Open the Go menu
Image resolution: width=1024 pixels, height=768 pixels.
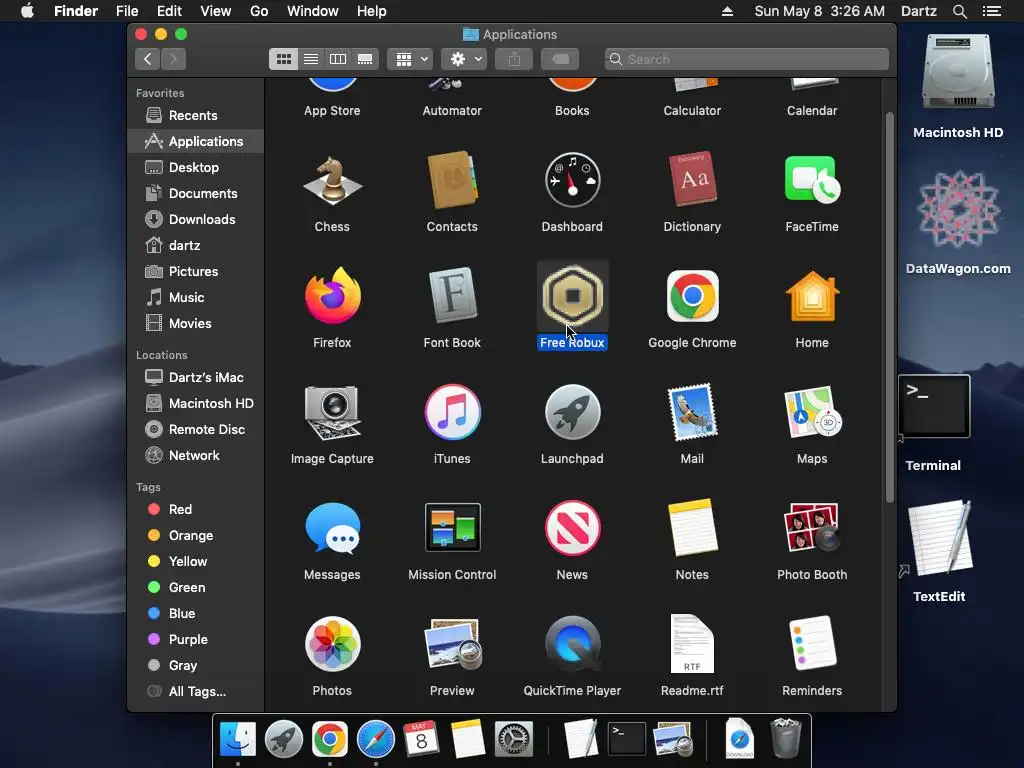(x=259, y=11)
